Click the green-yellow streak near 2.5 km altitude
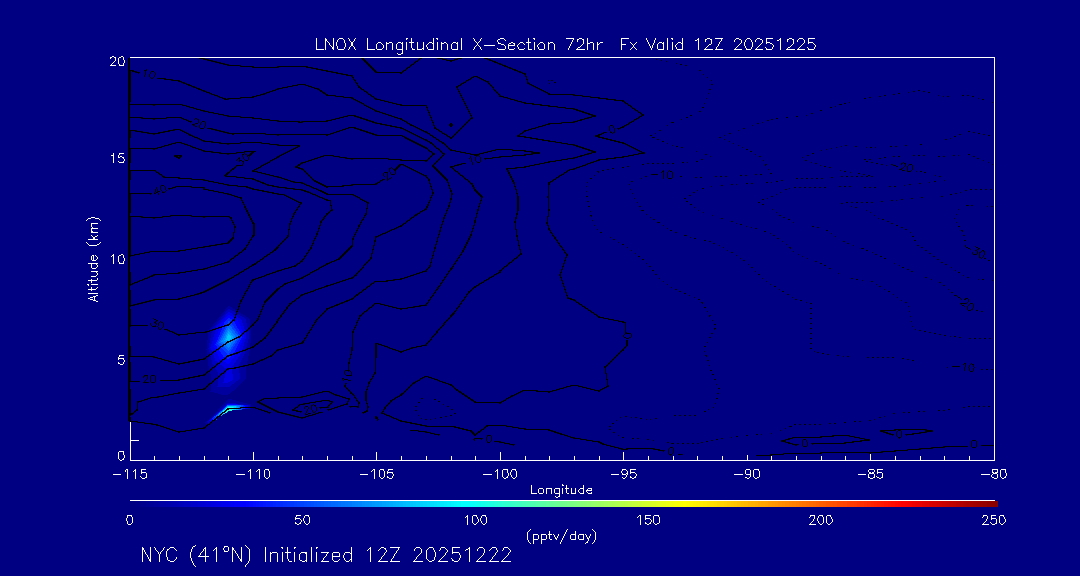 [231, 408]
